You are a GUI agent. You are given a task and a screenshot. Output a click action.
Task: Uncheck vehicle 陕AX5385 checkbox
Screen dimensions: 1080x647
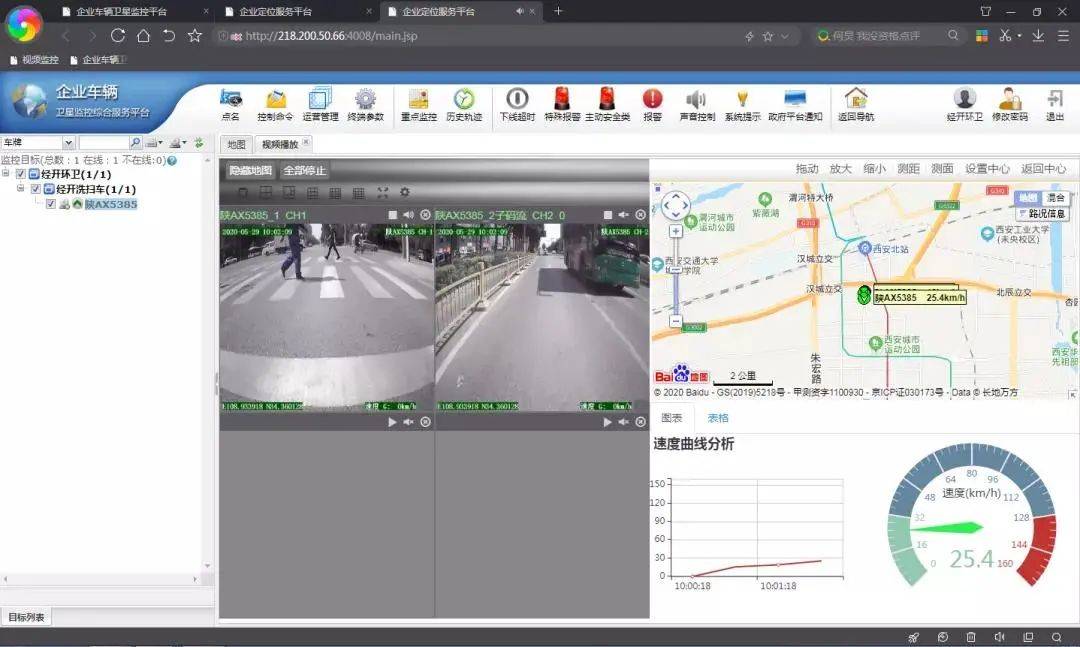[51, 204]
